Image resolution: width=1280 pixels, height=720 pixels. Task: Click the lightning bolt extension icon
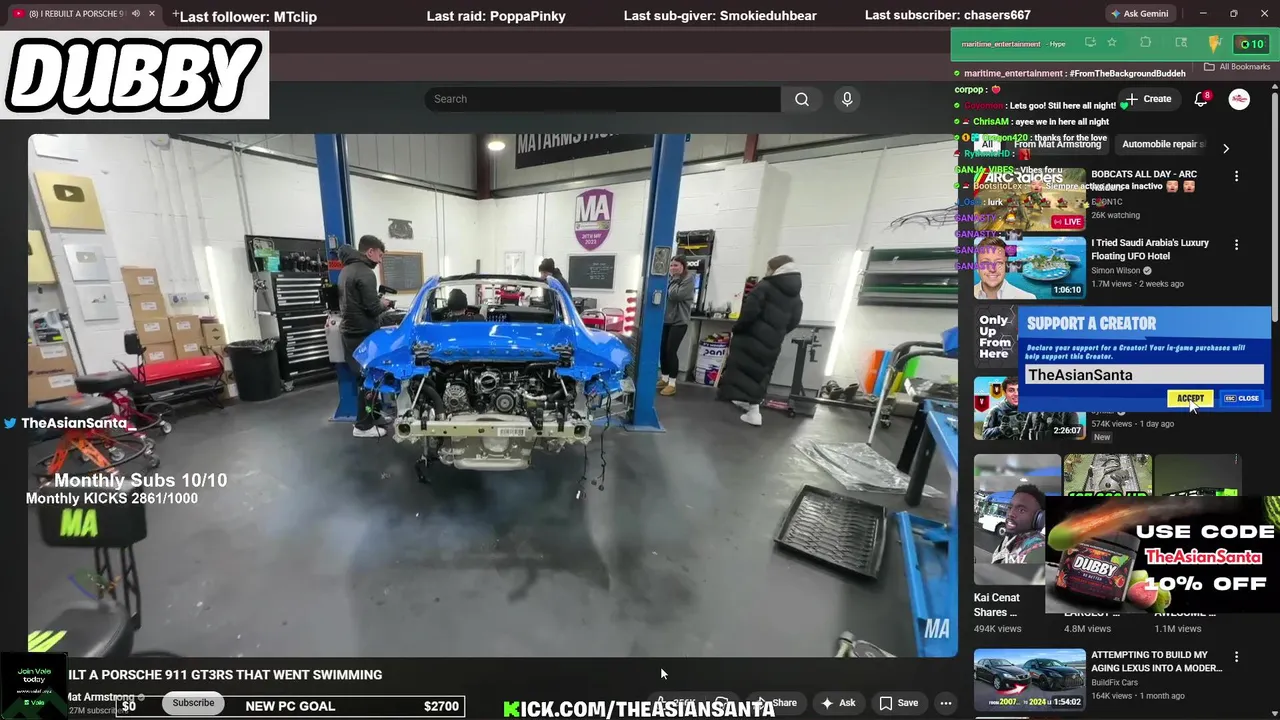(x=1214, y=44)
